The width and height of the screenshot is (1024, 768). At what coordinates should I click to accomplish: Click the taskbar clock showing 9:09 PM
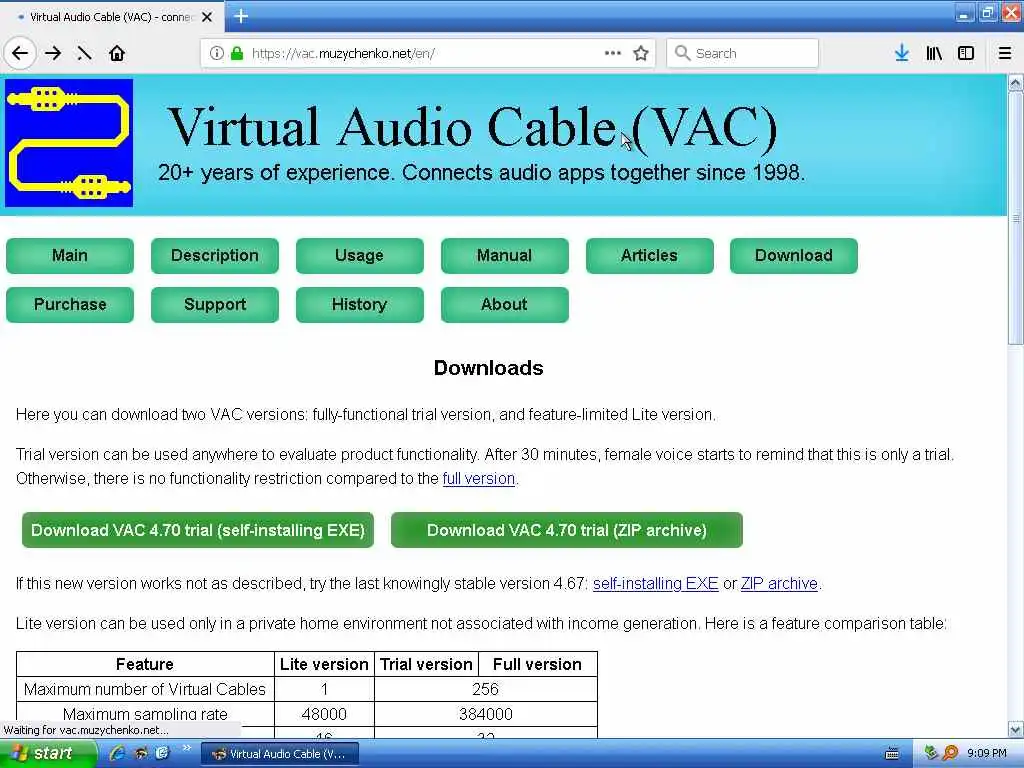click(987, 754)
